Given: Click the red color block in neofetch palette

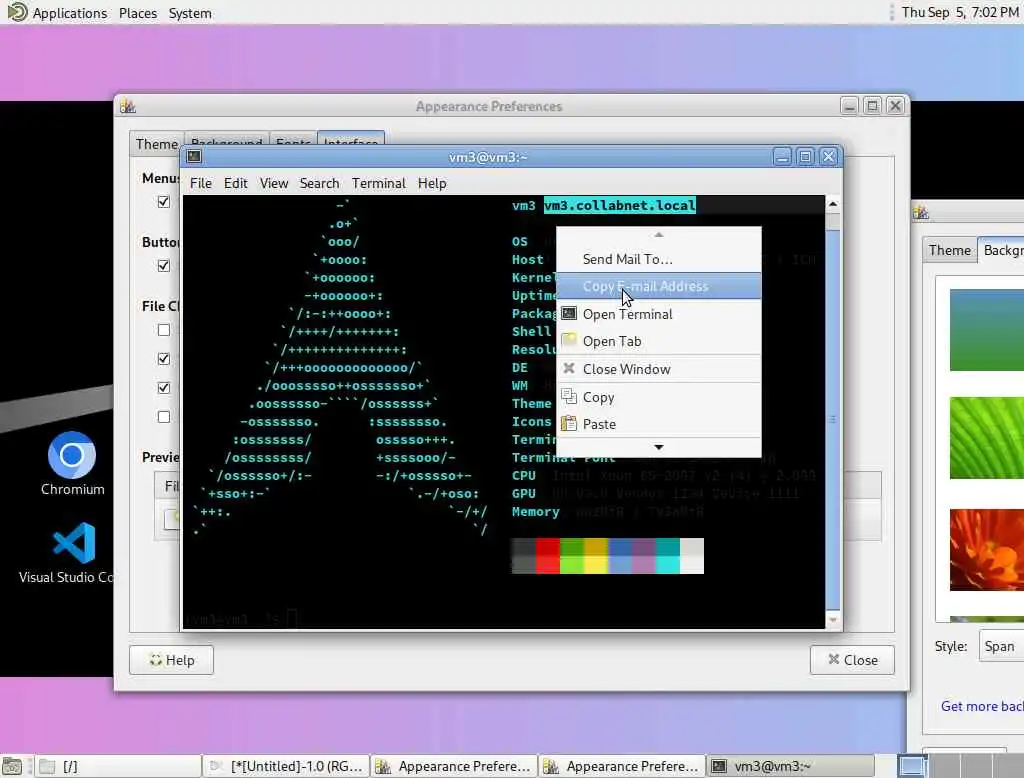Looking at the screenshot, I should click(547, 556).
